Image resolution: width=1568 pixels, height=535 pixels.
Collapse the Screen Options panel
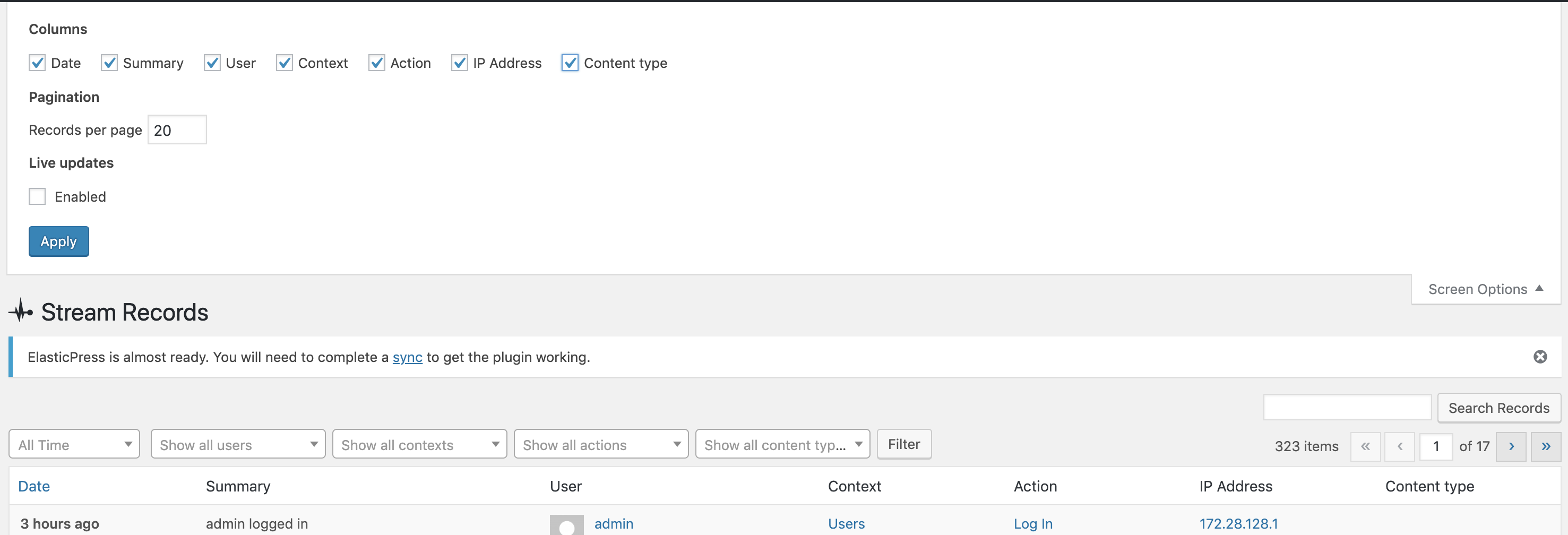1485,289
